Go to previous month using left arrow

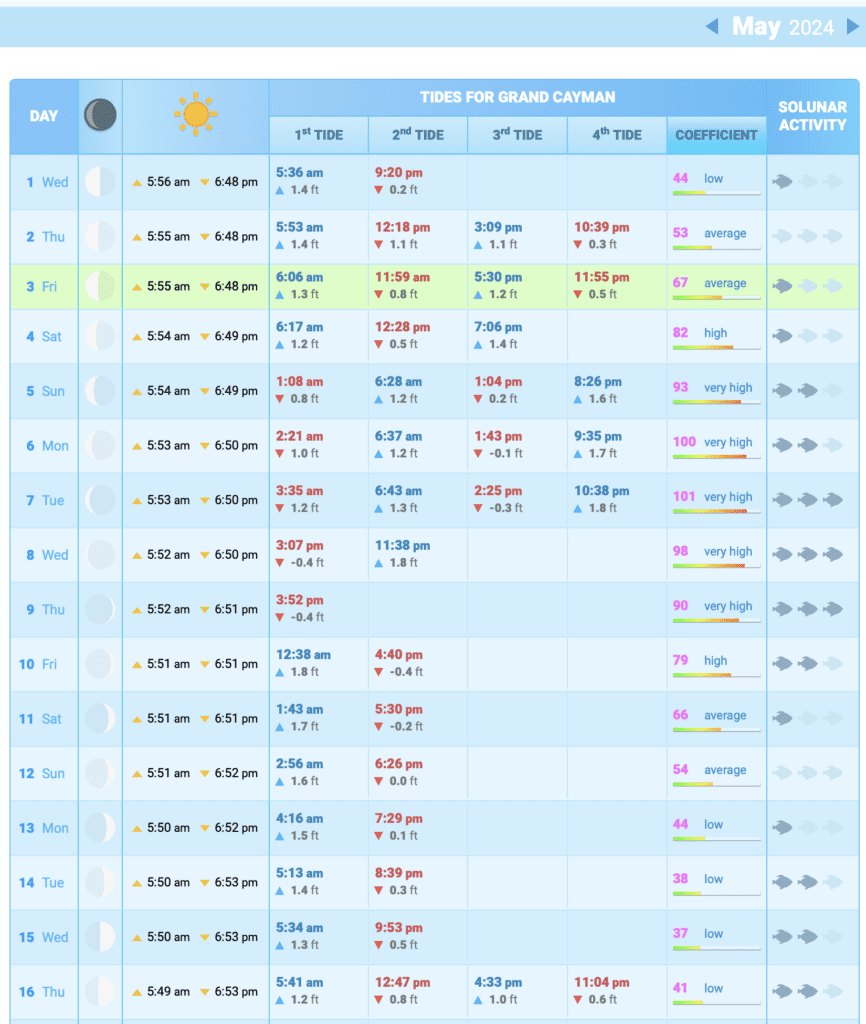click(712, 26)
